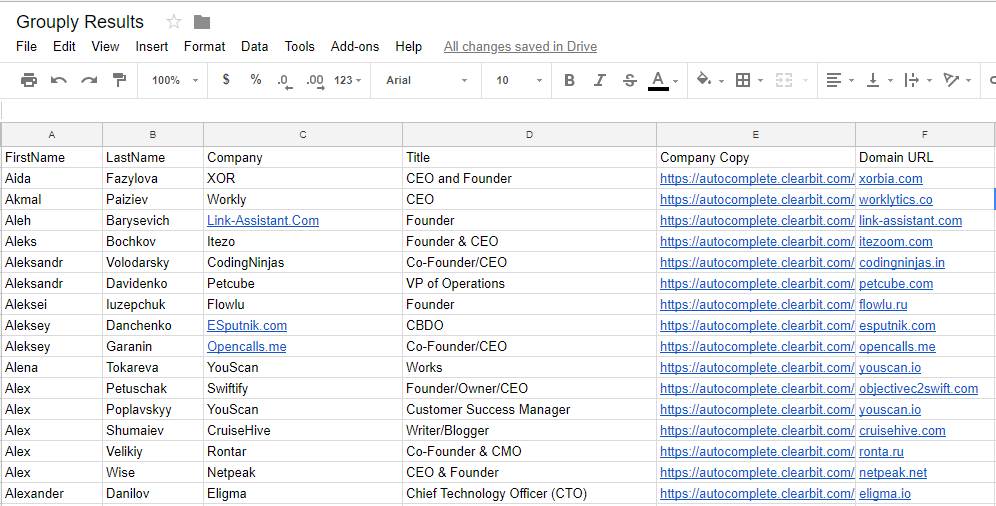
Task: Expand the text color dropdown arrow
Action: point(675,81)
